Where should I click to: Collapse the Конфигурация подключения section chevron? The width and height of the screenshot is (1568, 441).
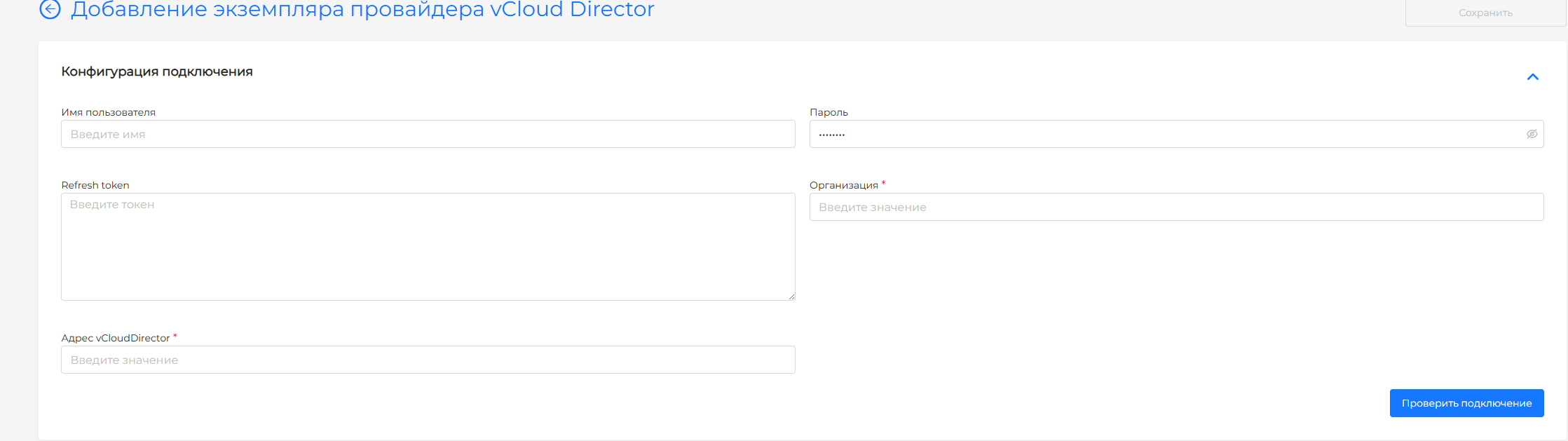1532,77
